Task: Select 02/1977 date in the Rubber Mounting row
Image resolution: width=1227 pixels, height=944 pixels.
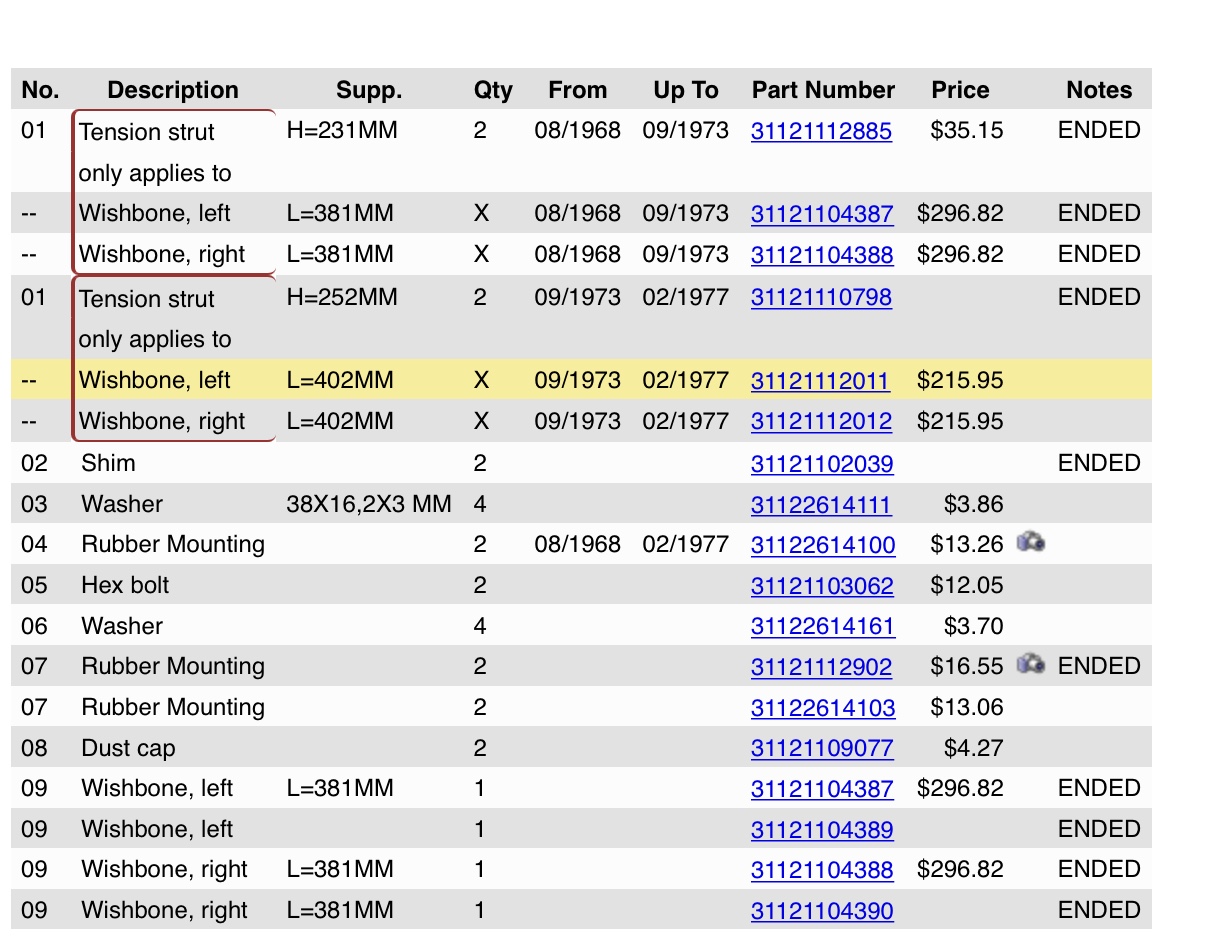Action: pyautogui.click(x=685, y=544)
